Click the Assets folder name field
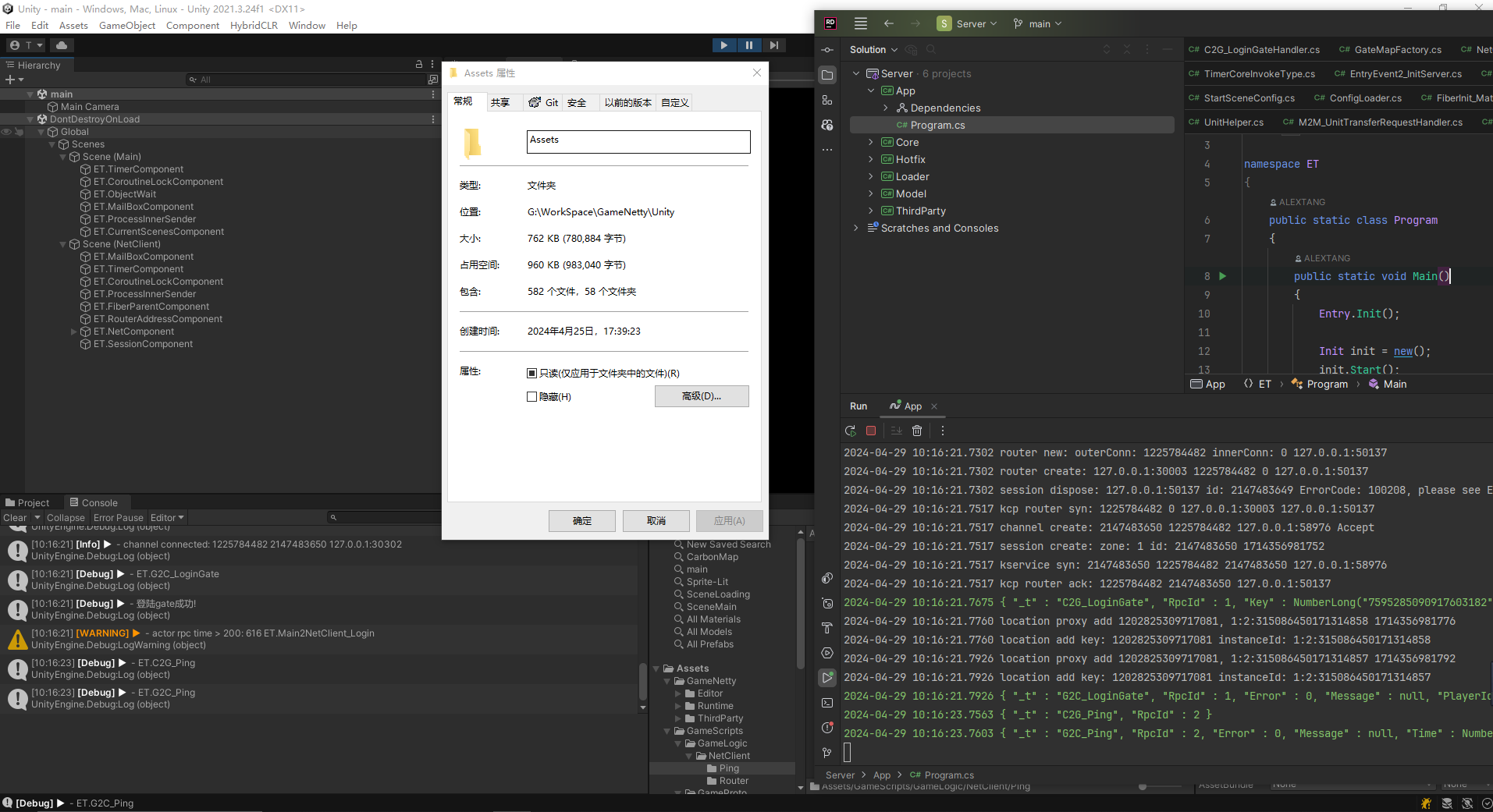The image size is (1493, 812). point(638,142)
